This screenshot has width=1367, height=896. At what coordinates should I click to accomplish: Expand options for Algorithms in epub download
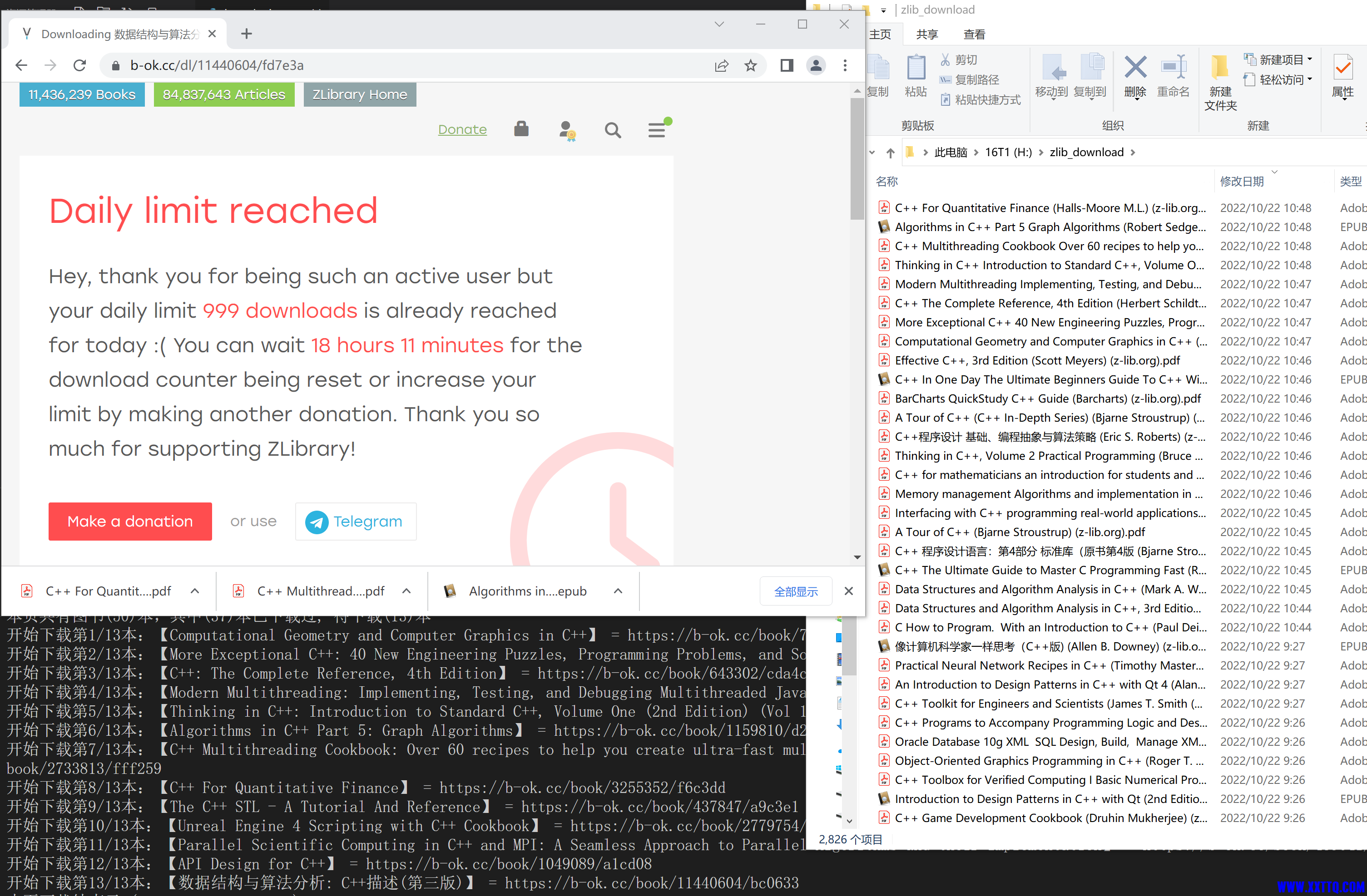pyautogui.click(x=618, y=591)
